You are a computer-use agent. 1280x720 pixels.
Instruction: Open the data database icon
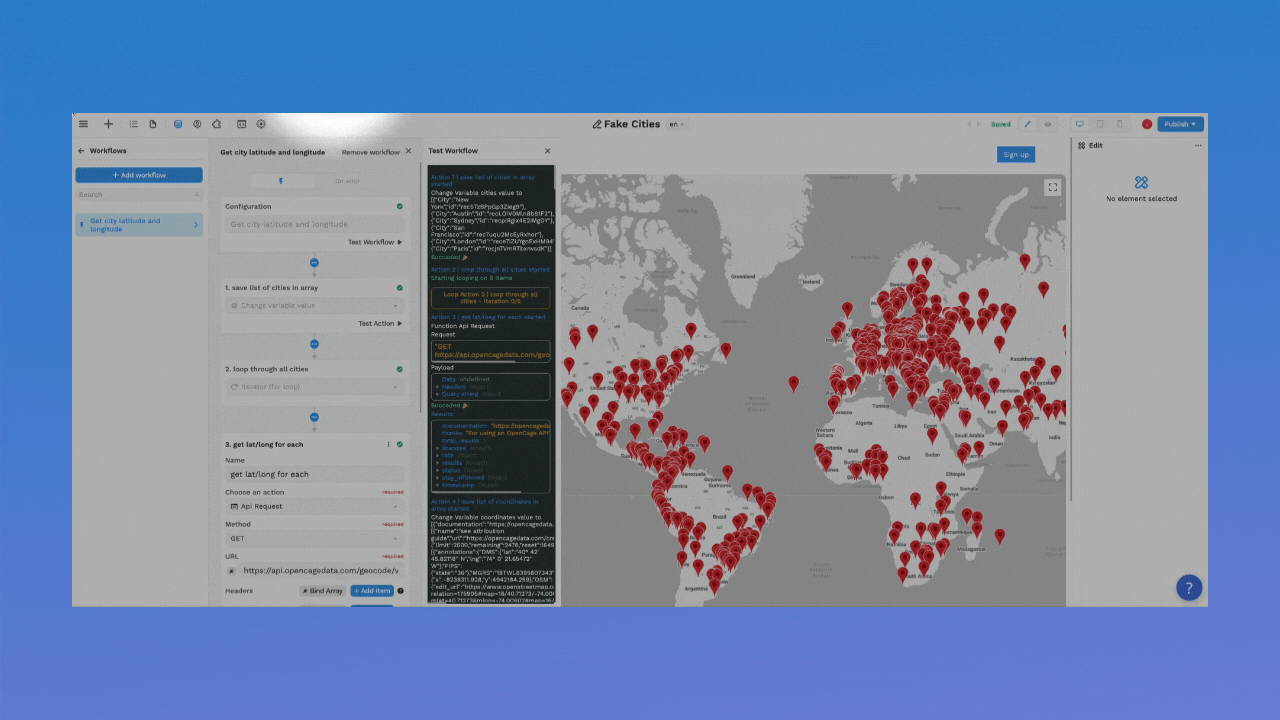coord(178,124)
